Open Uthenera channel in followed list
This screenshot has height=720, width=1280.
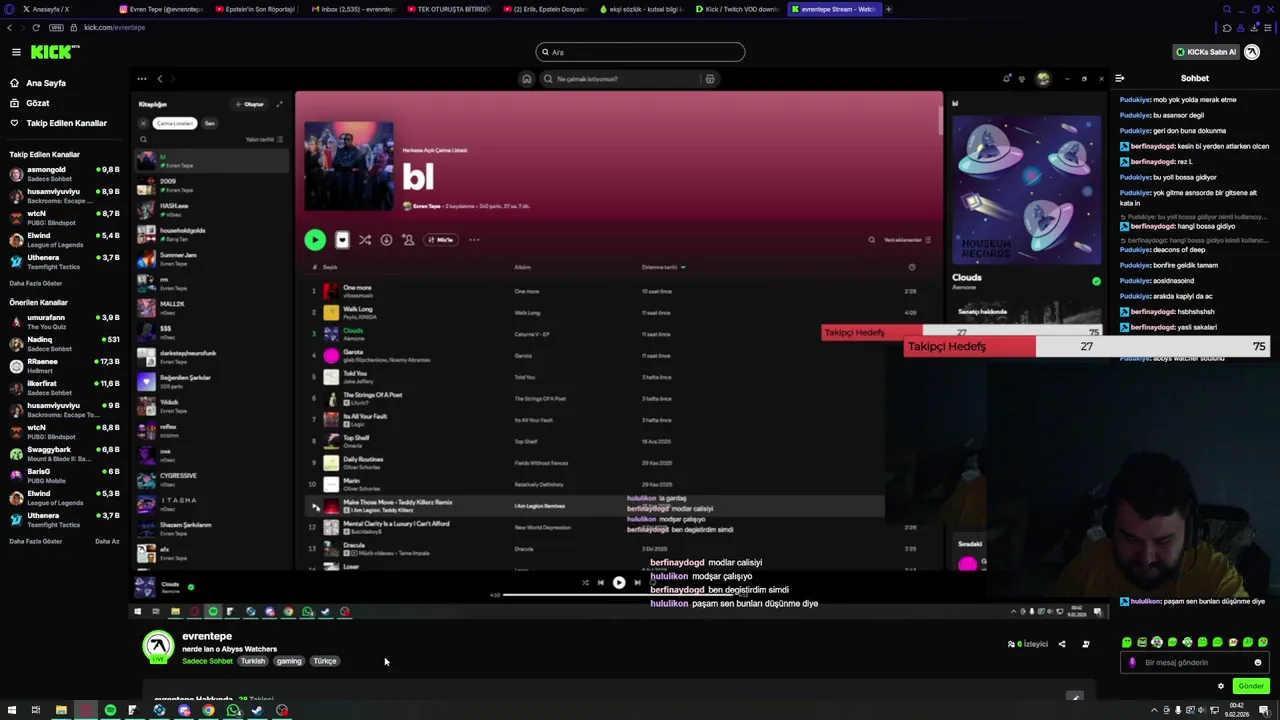point(64,262)
